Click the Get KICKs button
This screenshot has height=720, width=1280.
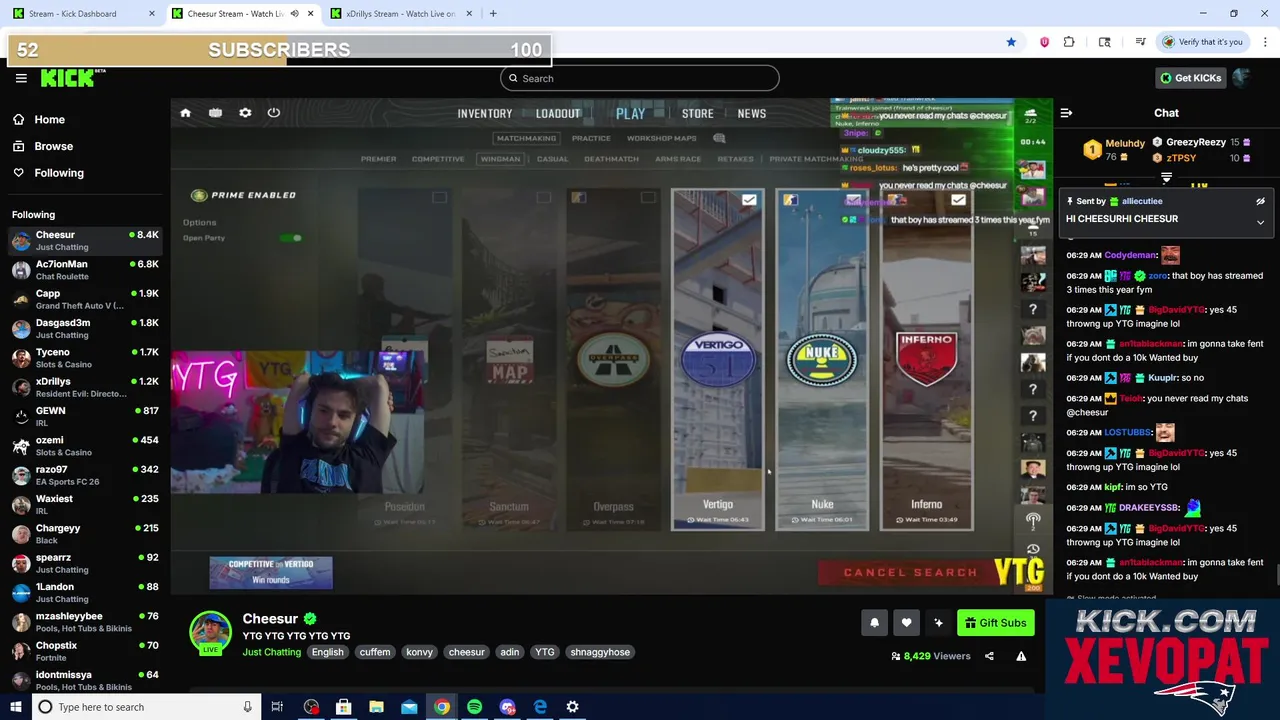coord(1190,78)
